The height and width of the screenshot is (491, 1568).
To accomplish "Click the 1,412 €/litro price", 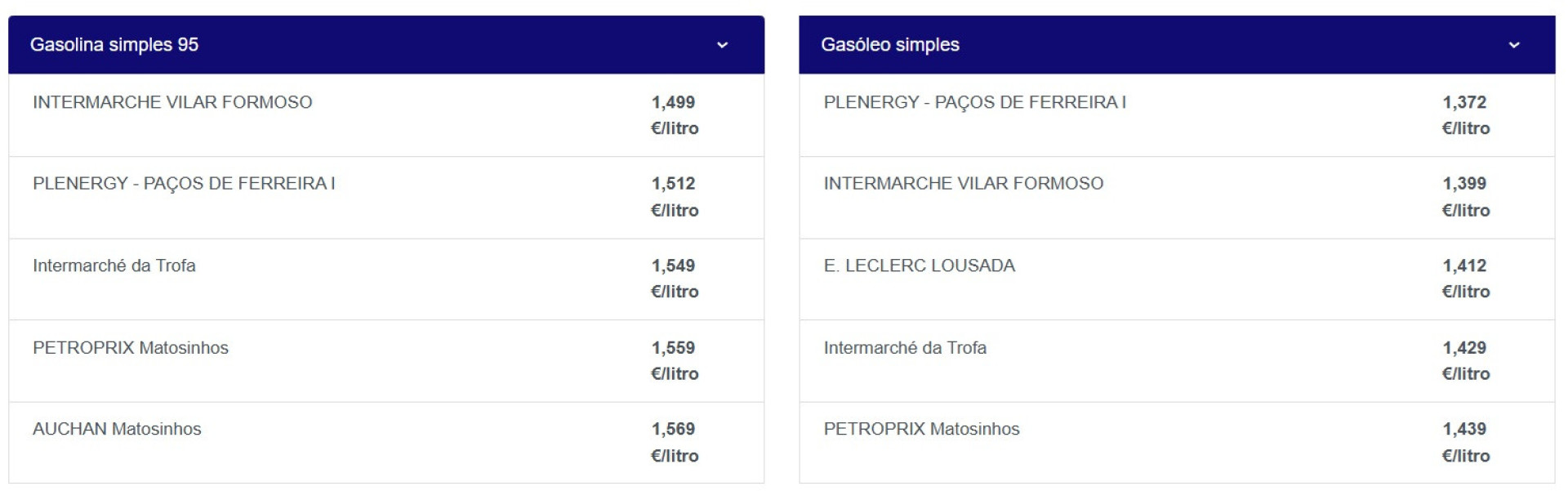I will click(x=1465, y=279).
